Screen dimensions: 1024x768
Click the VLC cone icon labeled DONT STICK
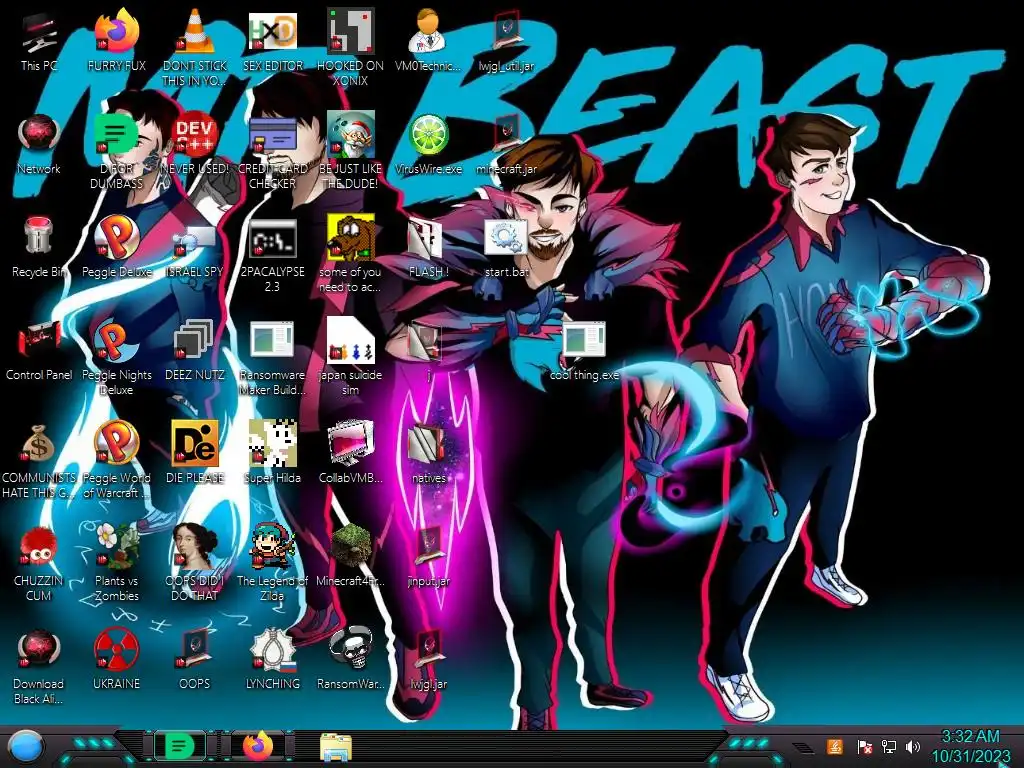195,31
